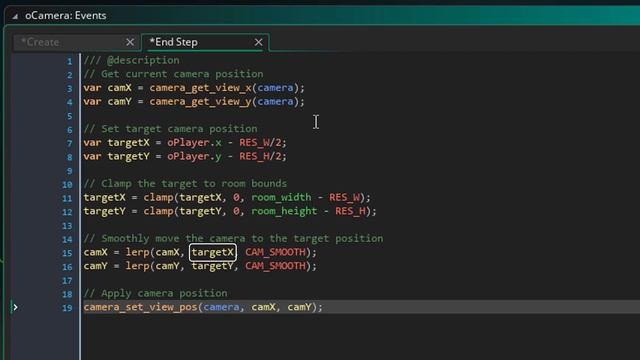
Task: Click camY argument on line 19
Action: click(x=299, y=307)
